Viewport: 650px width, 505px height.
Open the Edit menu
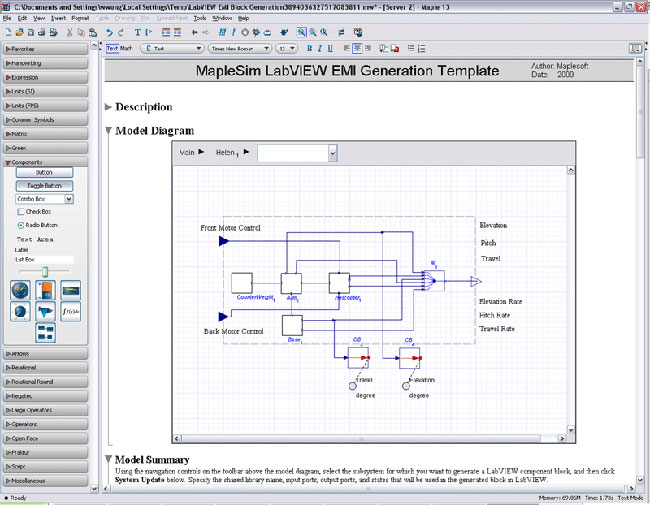(x=22, y=18)
